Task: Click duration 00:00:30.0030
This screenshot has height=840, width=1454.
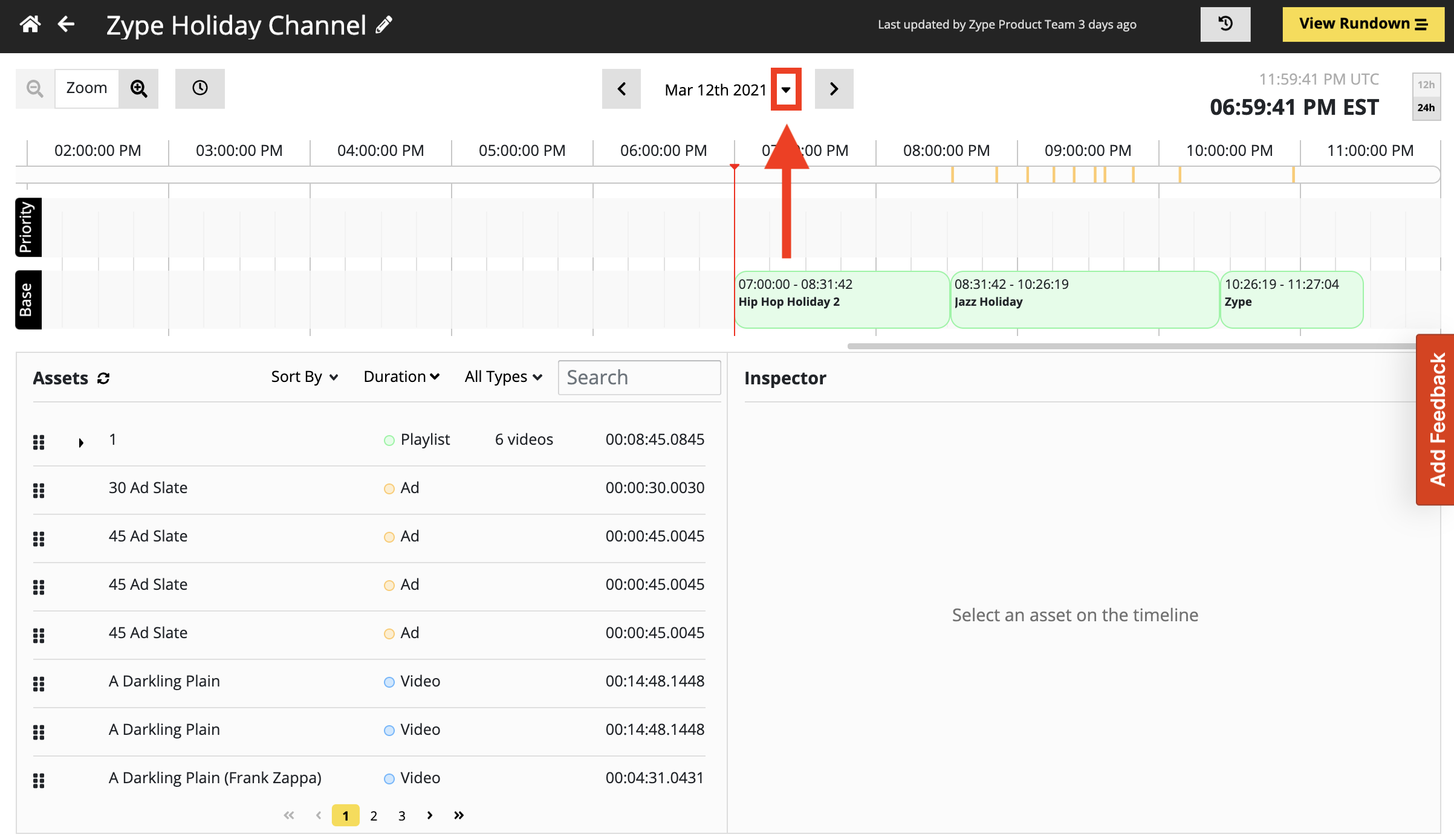Action: [655, 488]
